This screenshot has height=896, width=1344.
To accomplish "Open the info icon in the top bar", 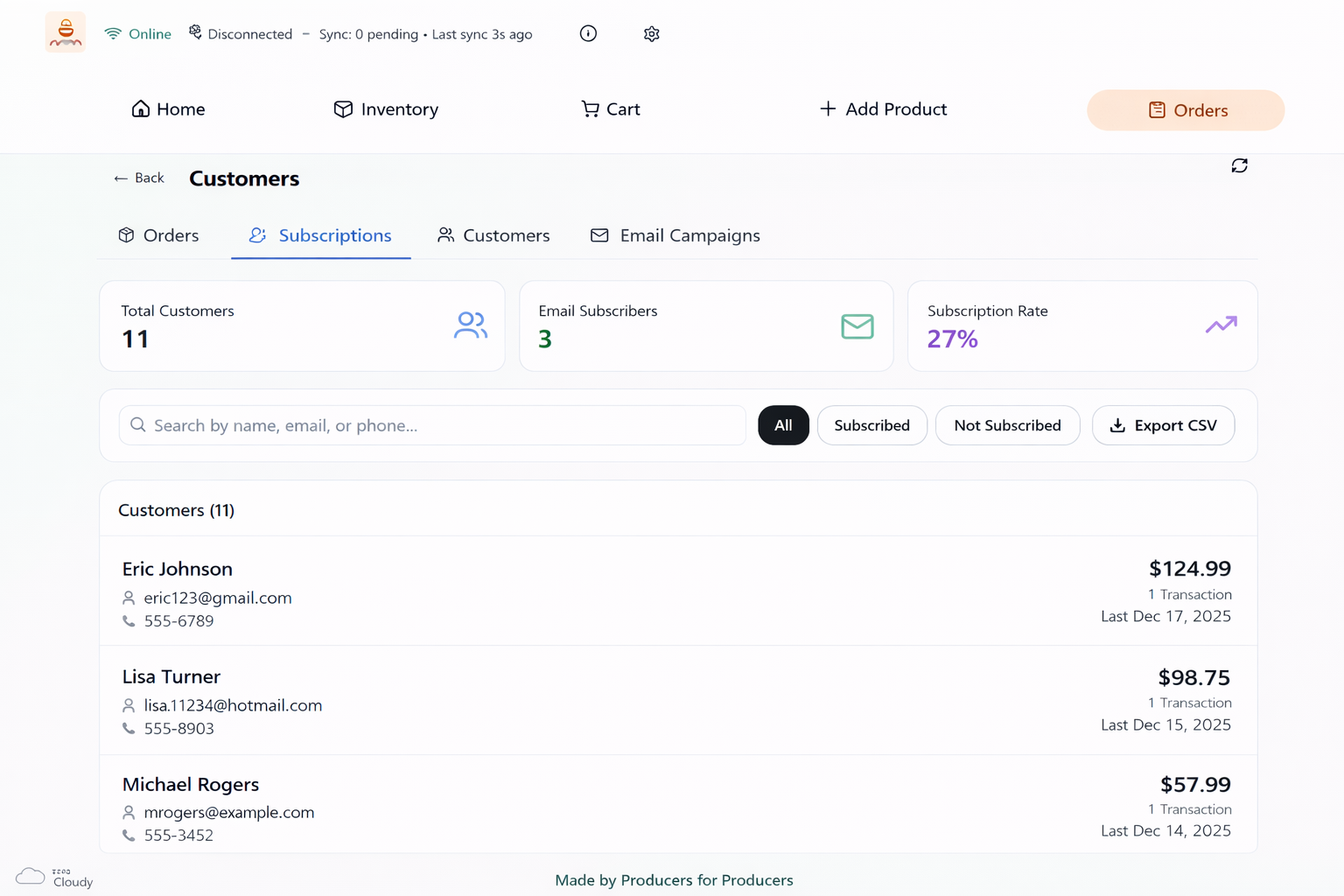I will [587, 33].
